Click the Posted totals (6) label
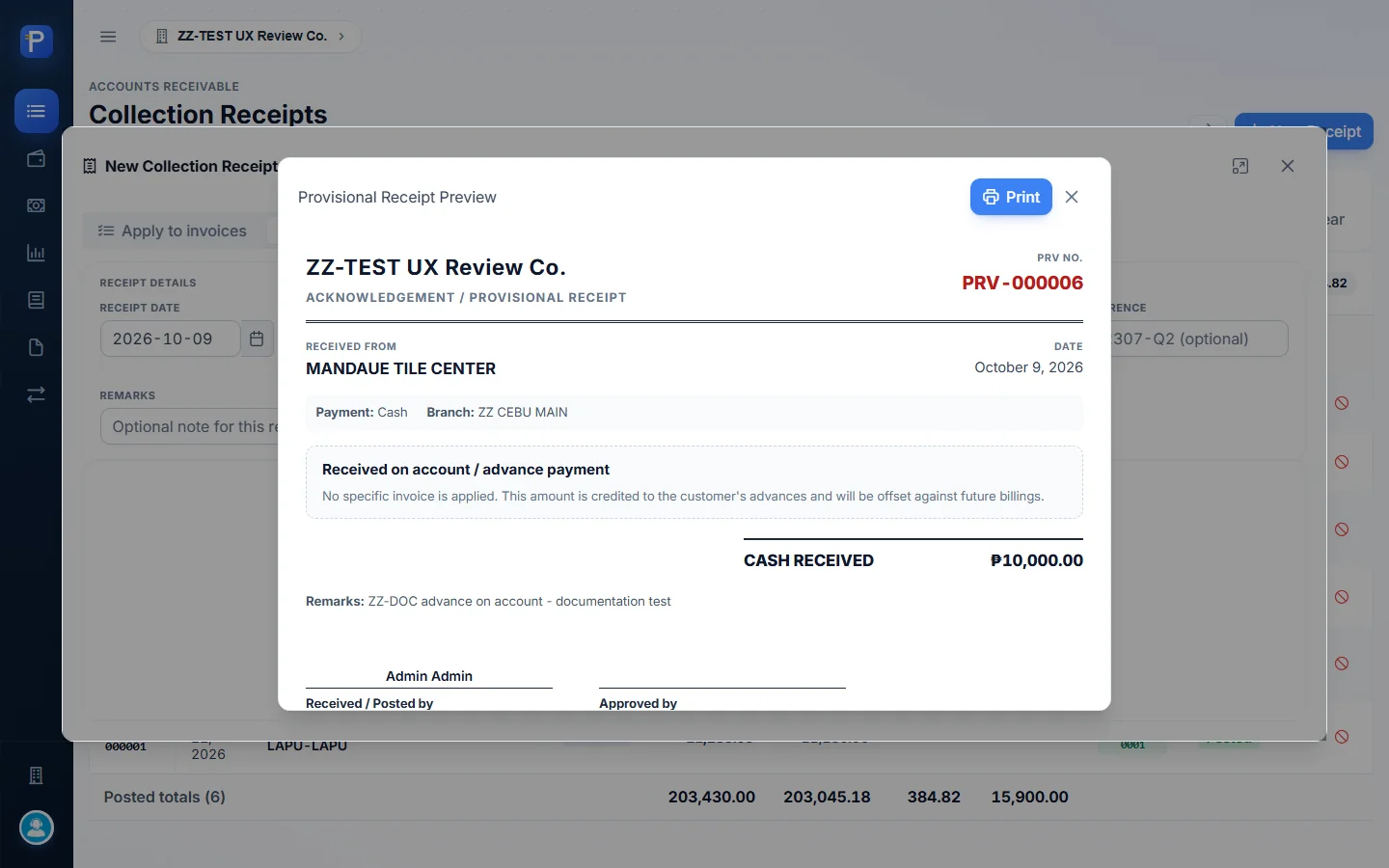 point(164,797)
